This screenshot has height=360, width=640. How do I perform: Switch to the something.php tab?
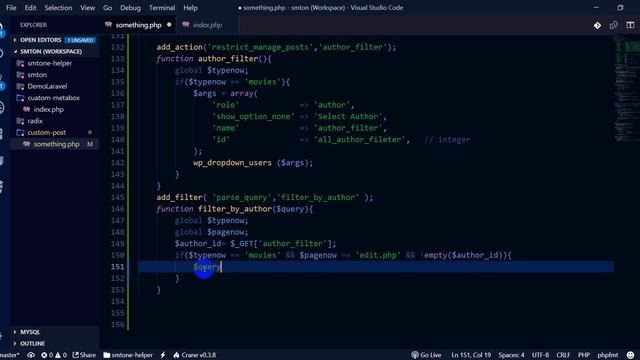pos(138,25)
